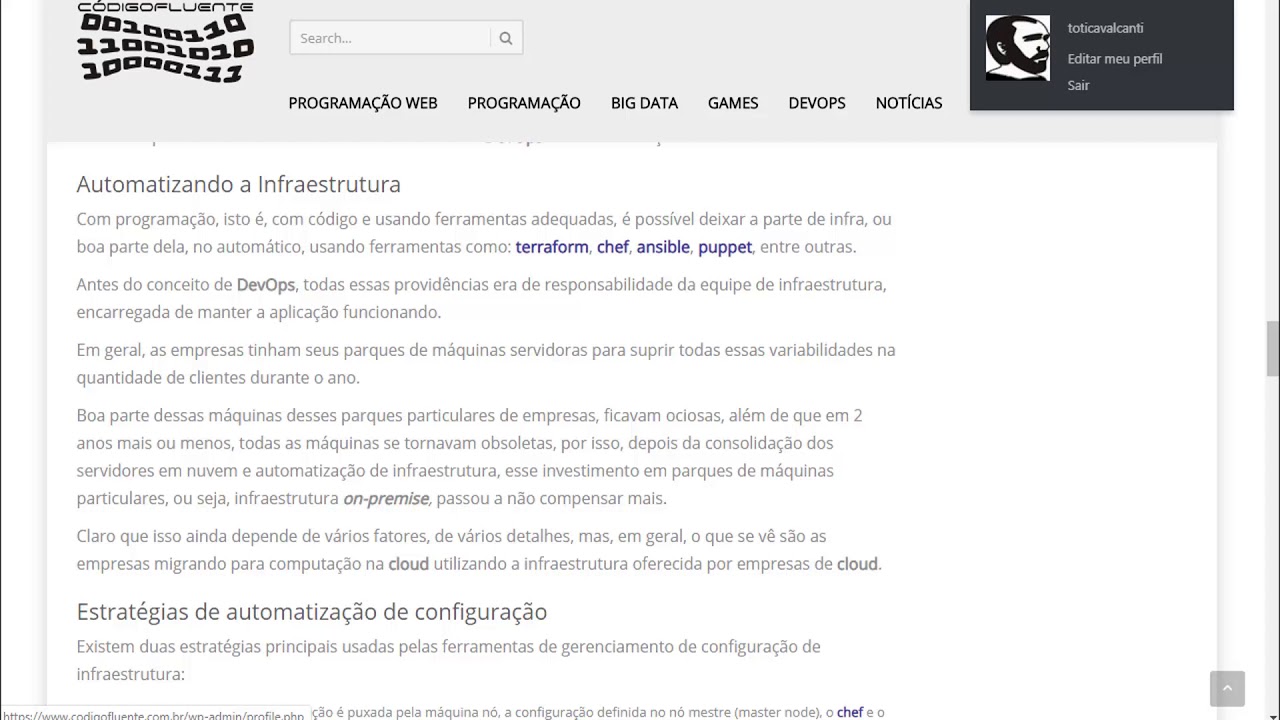
Task: Follow the terraform link
Action: (x=552, y=247)
